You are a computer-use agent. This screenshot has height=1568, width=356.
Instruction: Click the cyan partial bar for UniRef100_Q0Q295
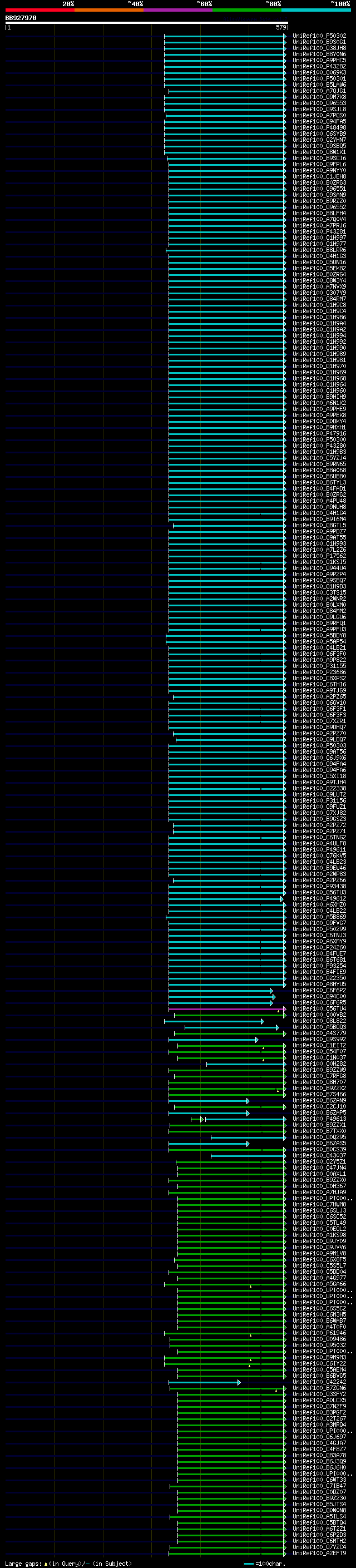pyautogui.click(x=248, y=1137)
